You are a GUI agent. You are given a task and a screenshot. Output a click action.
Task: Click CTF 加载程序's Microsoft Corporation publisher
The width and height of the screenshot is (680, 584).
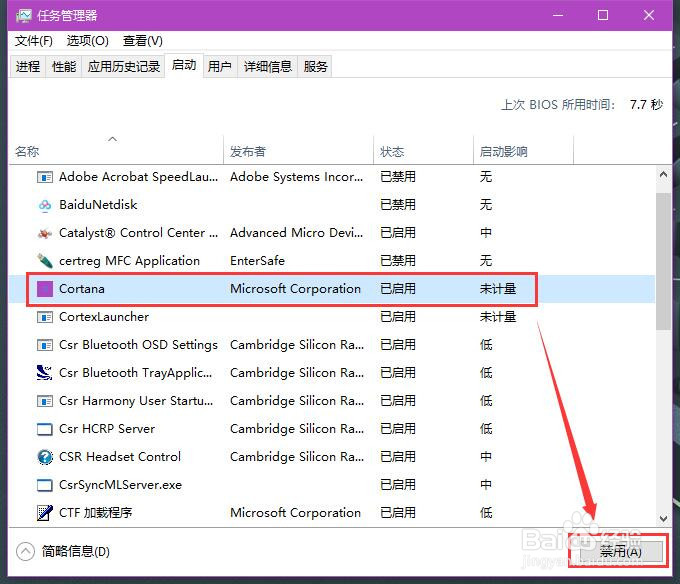tap(295, 513)
